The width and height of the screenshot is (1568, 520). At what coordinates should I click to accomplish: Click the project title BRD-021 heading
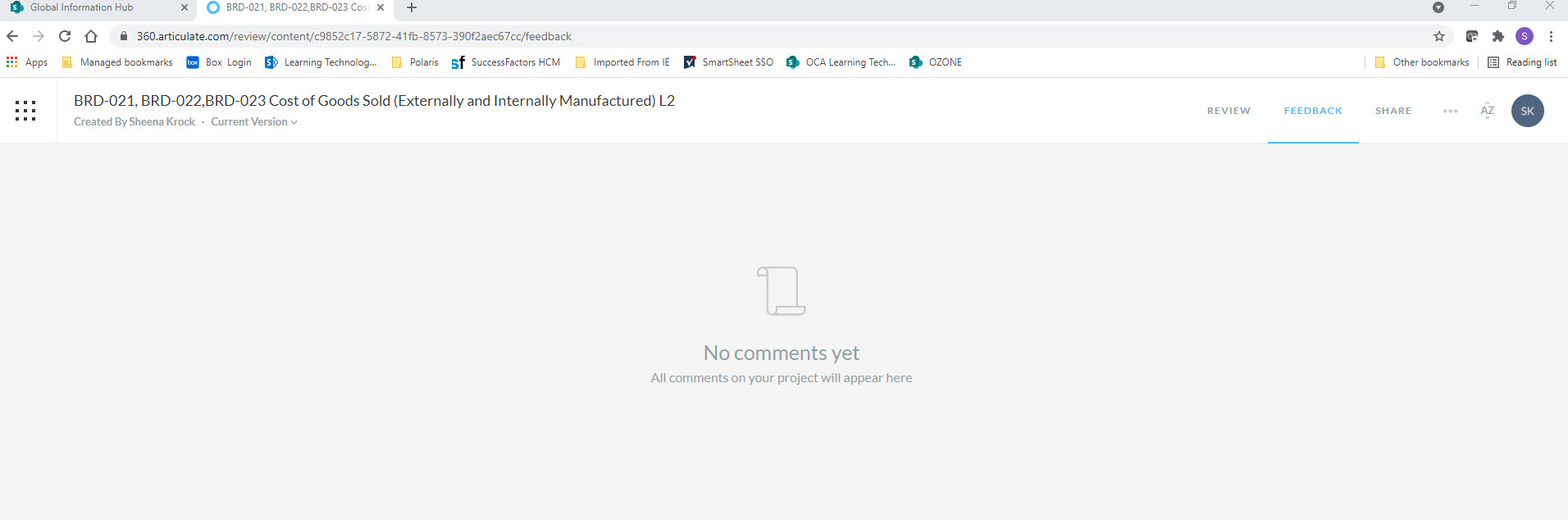pos(374,101)
